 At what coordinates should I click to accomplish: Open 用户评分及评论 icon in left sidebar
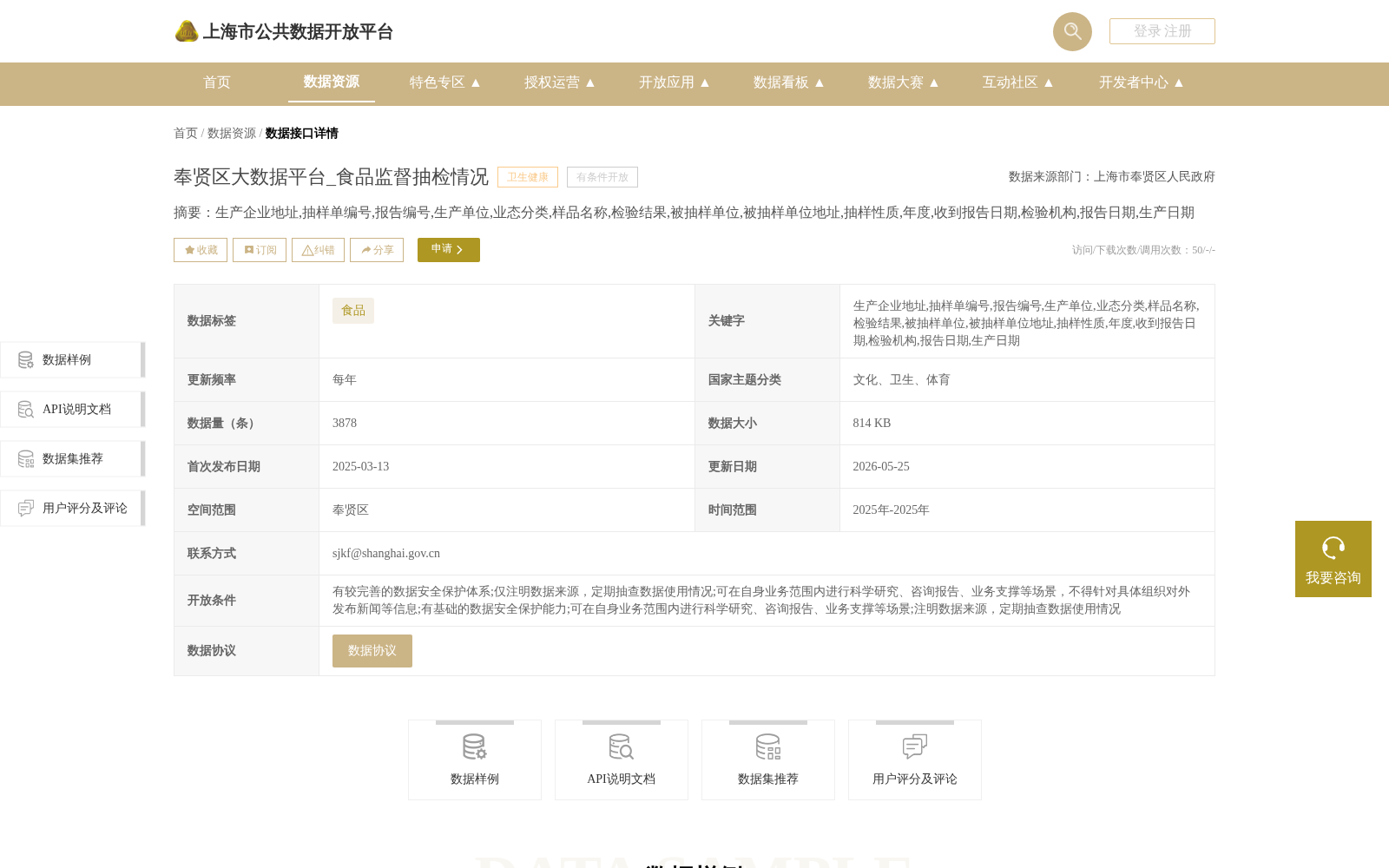tap(26, 508)
